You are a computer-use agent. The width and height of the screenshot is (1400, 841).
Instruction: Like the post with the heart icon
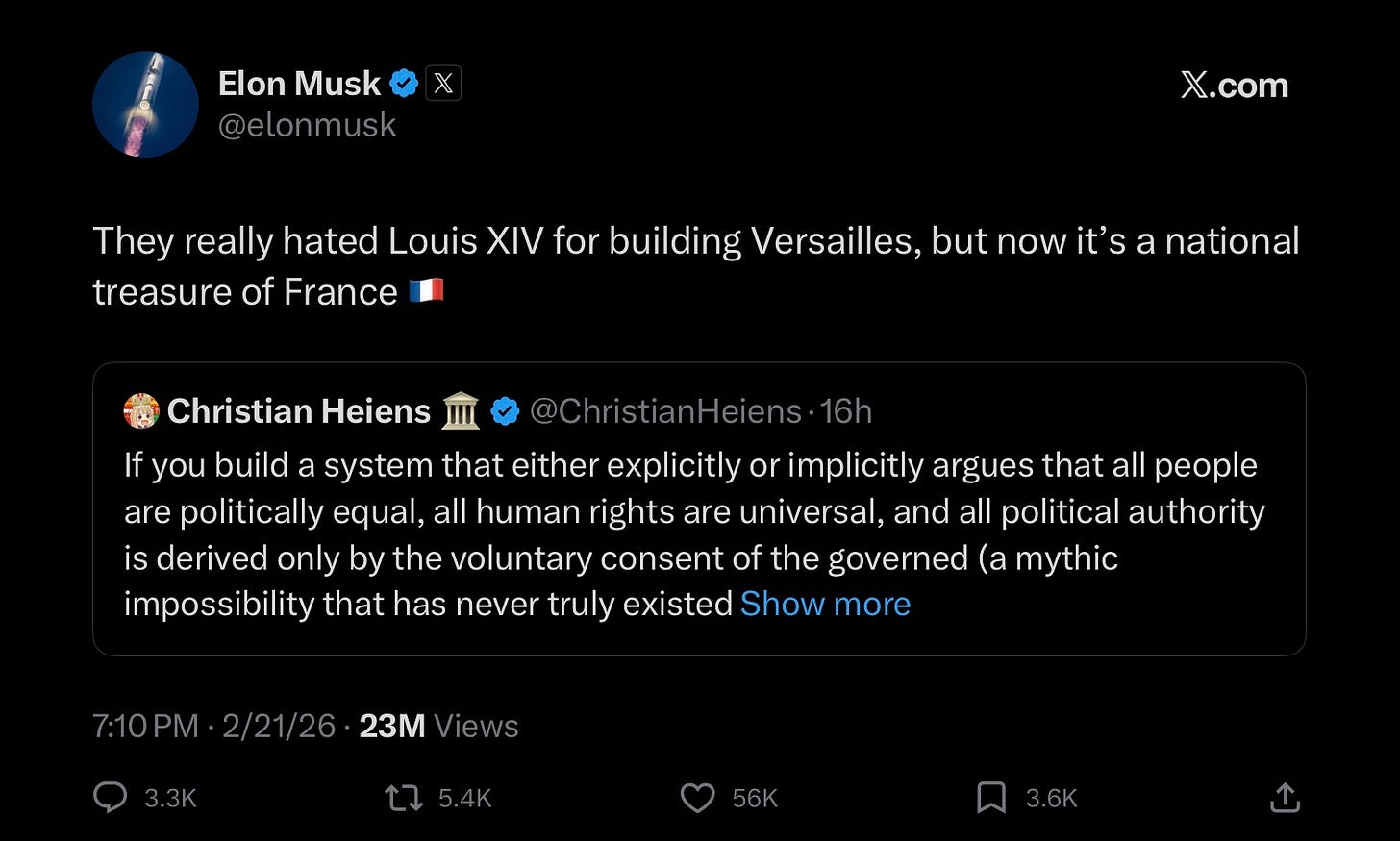tap(697, 798)
